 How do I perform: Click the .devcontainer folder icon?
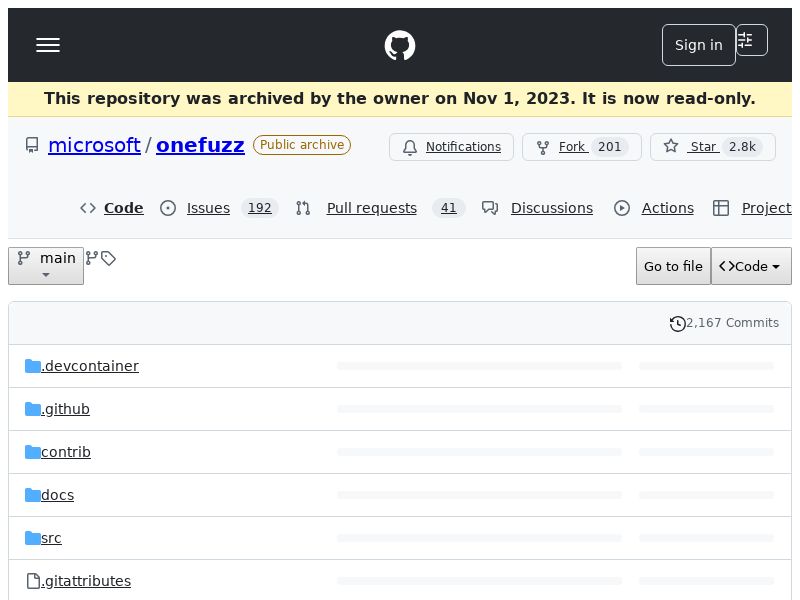33,366
